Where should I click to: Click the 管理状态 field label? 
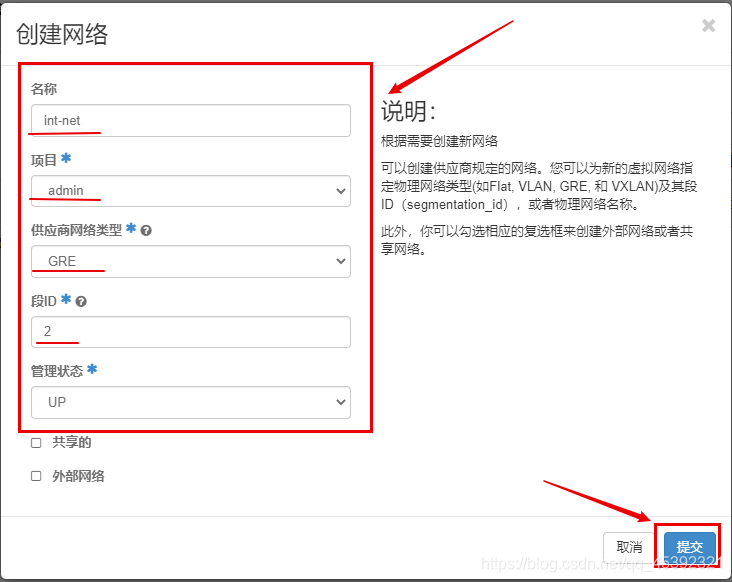(x=57, y=371)
